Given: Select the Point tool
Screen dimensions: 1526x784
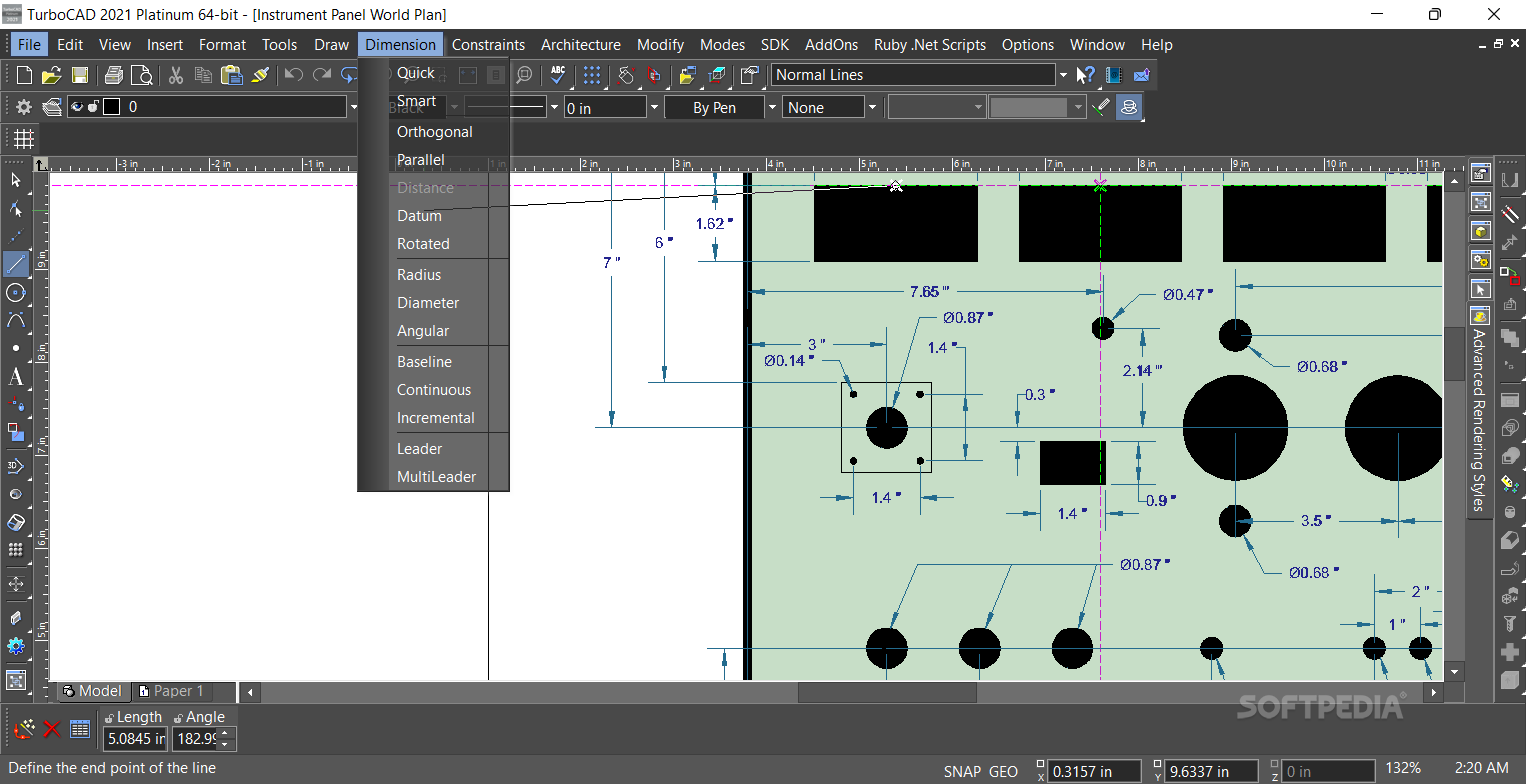Looking at the screenshot, I should 16,348.
